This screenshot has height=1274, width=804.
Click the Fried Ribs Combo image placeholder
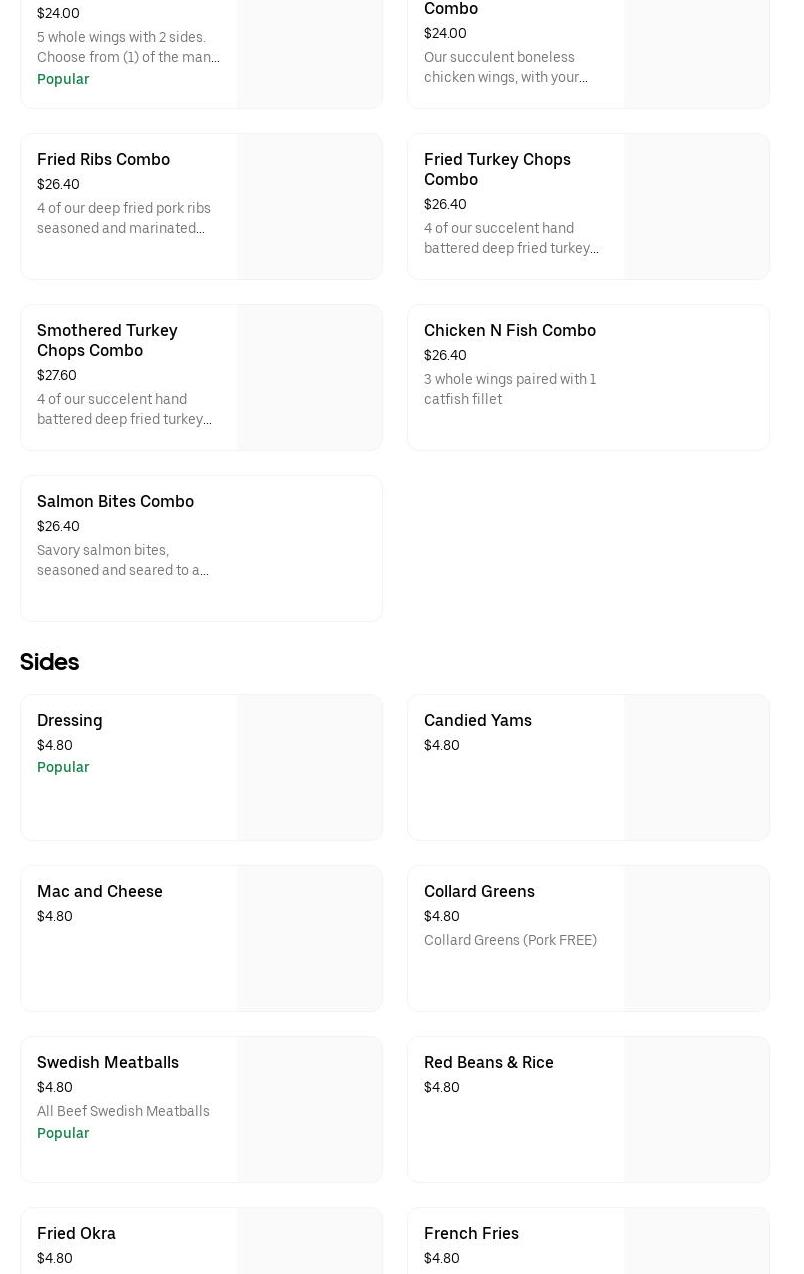click(309, 207)
